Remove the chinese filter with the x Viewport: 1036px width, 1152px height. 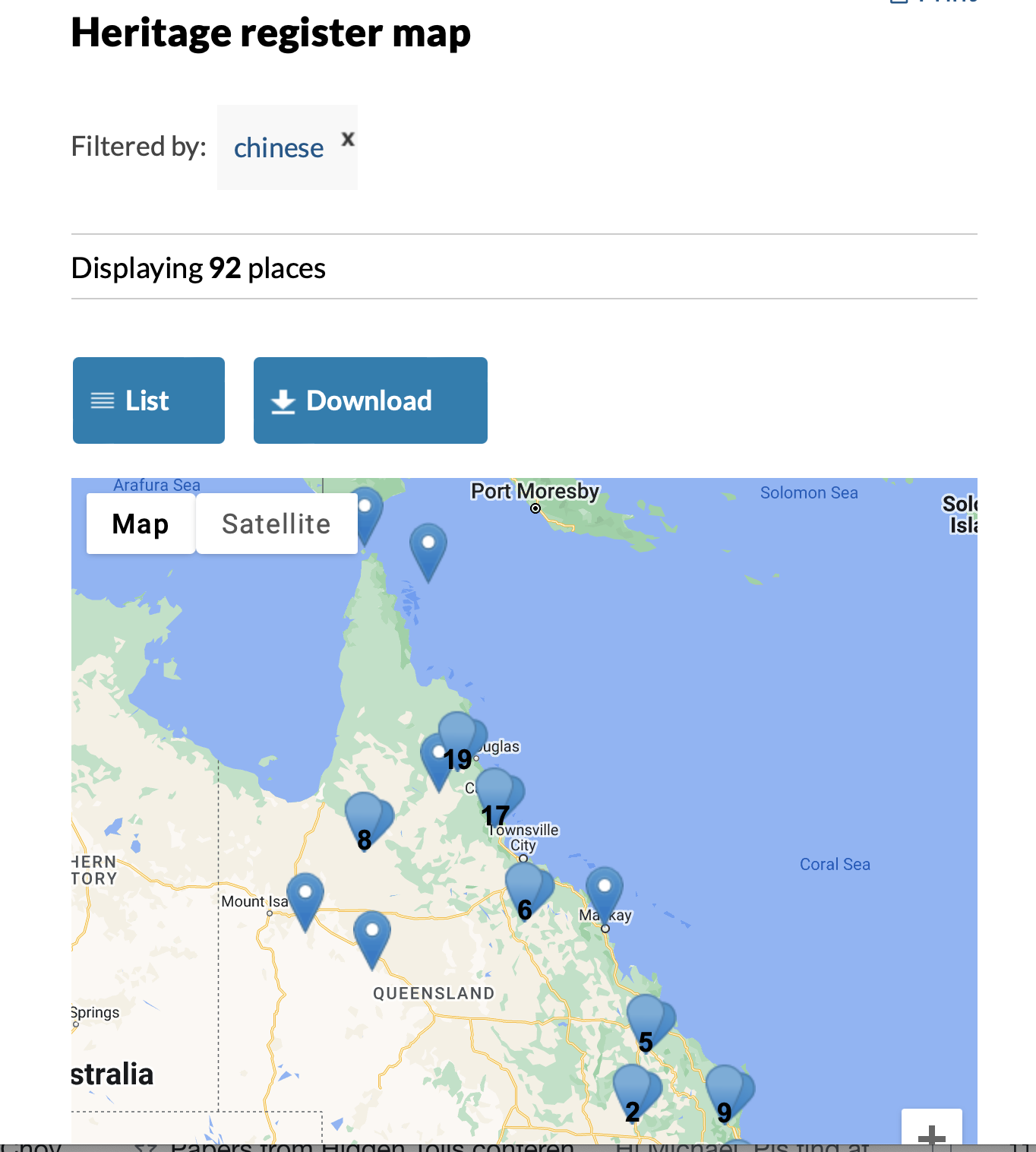[x=348, y=139]
